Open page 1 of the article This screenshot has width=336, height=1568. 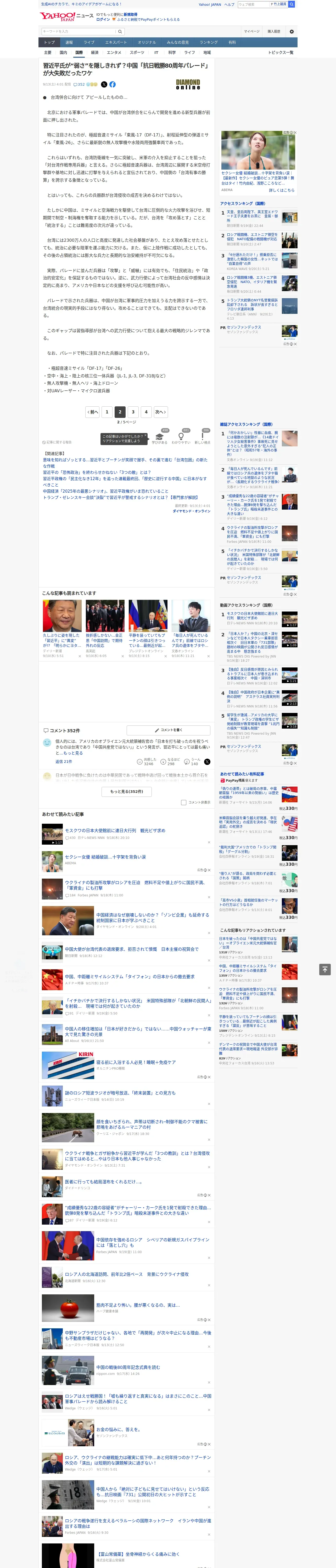point(107,412)
